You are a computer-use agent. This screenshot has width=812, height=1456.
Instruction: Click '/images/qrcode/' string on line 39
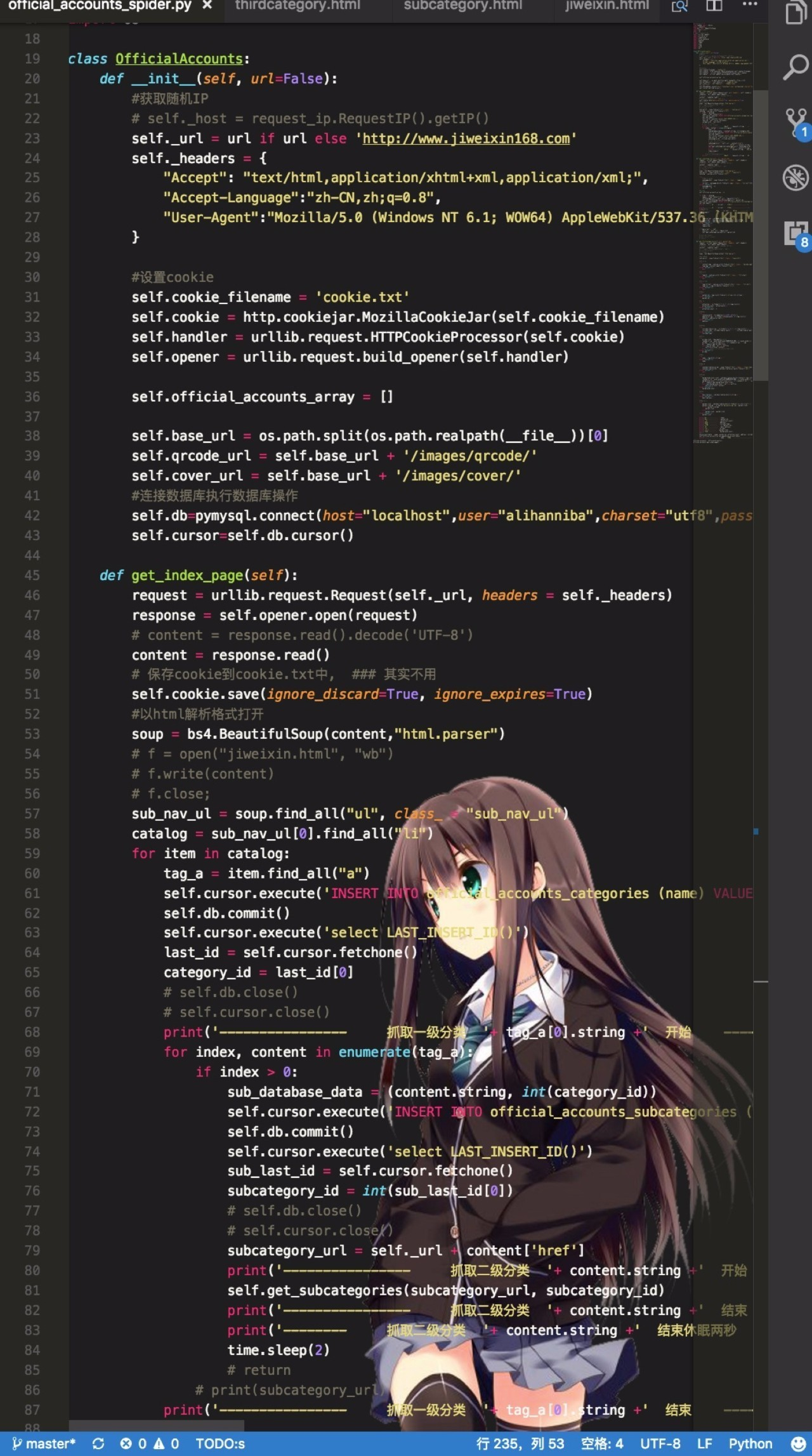(469, 456)
